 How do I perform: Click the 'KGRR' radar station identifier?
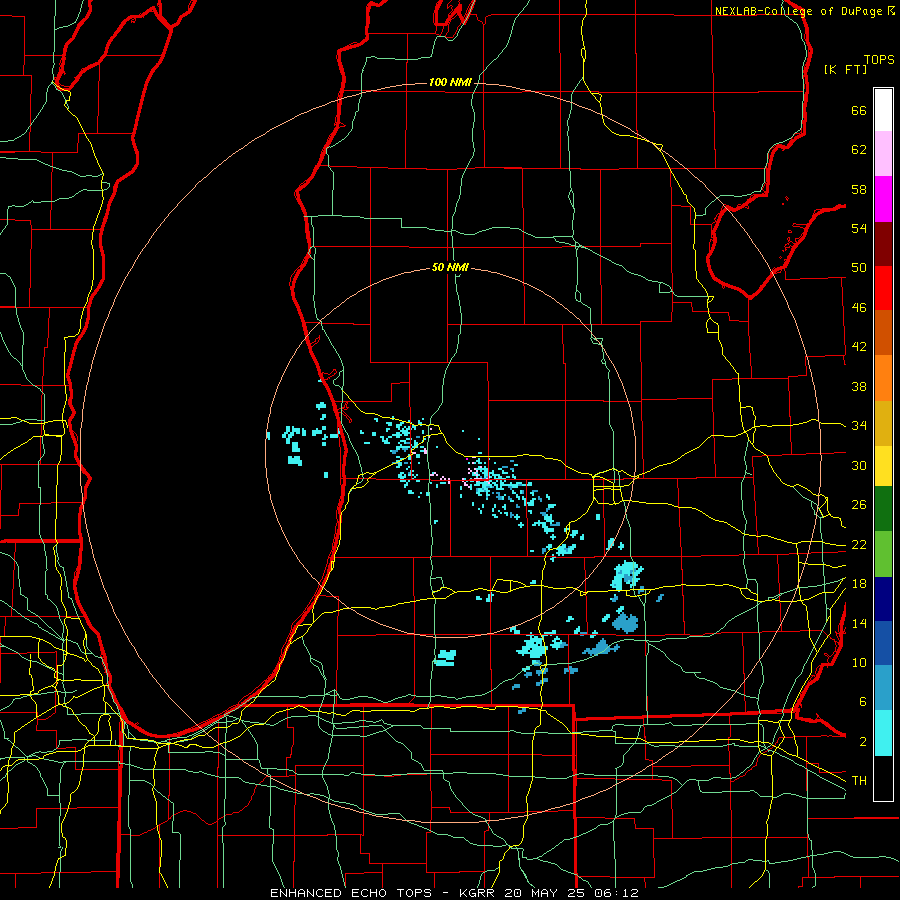pos(479,893)
